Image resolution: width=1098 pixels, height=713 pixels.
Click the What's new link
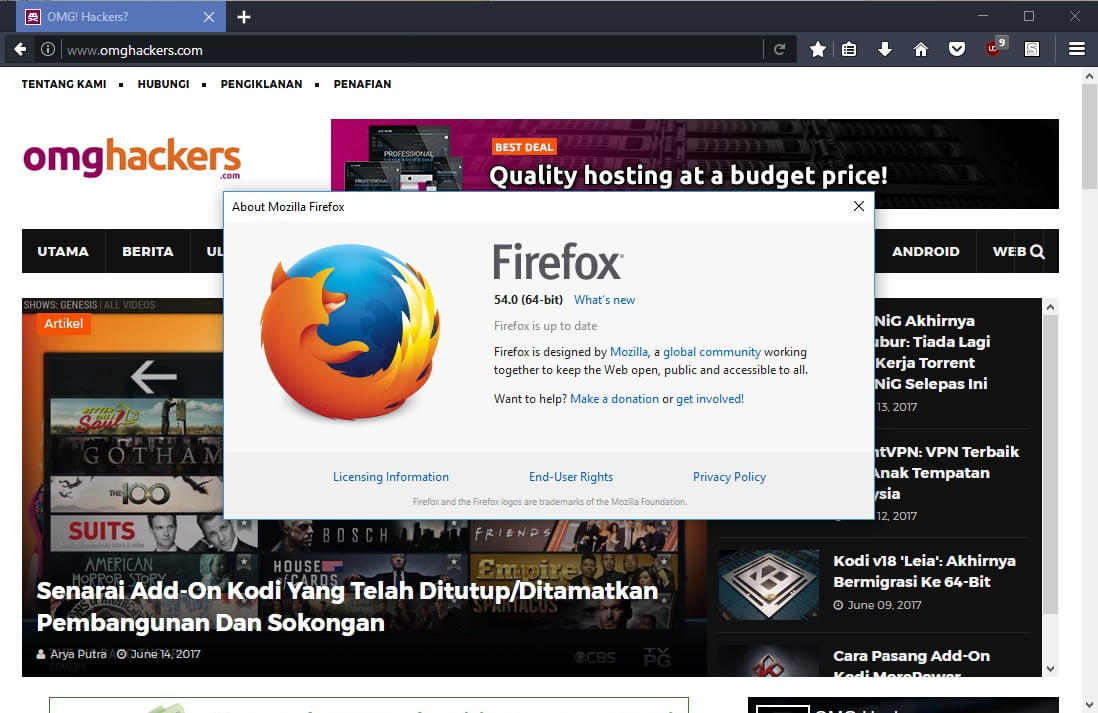click(x=604, y=300)
